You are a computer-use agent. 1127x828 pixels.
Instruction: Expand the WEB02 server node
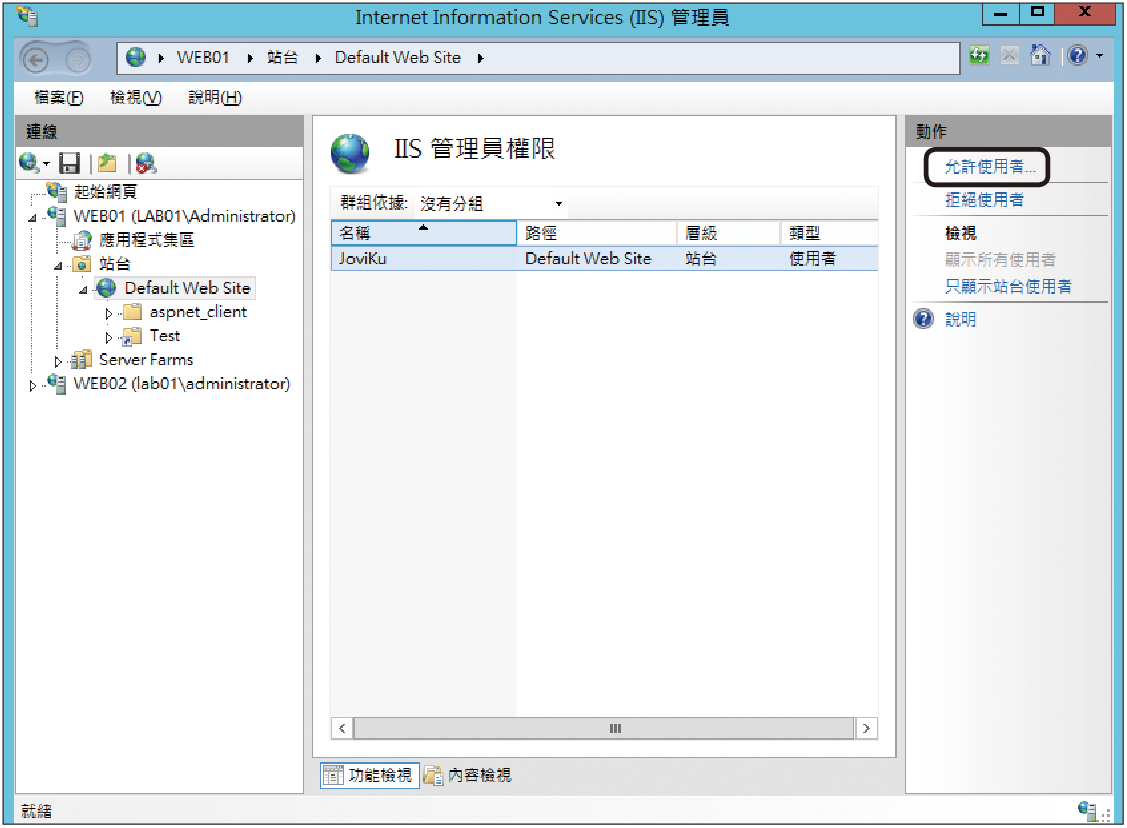(32, 385)
